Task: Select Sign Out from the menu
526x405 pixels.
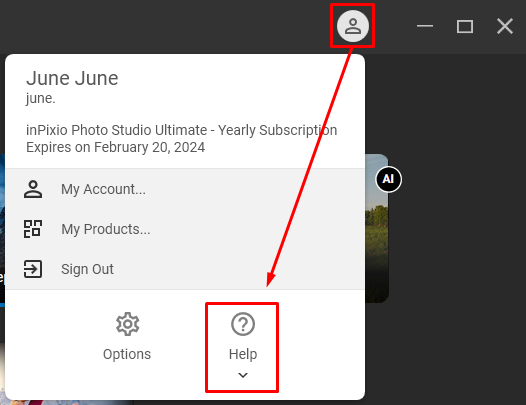Action: (185, 269)
